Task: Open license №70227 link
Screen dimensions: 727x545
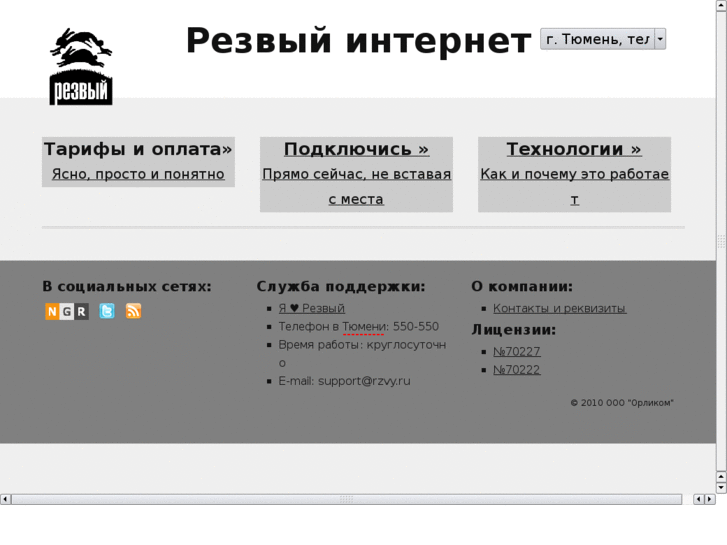Action: pyautogui.click(x=517, y=352)
